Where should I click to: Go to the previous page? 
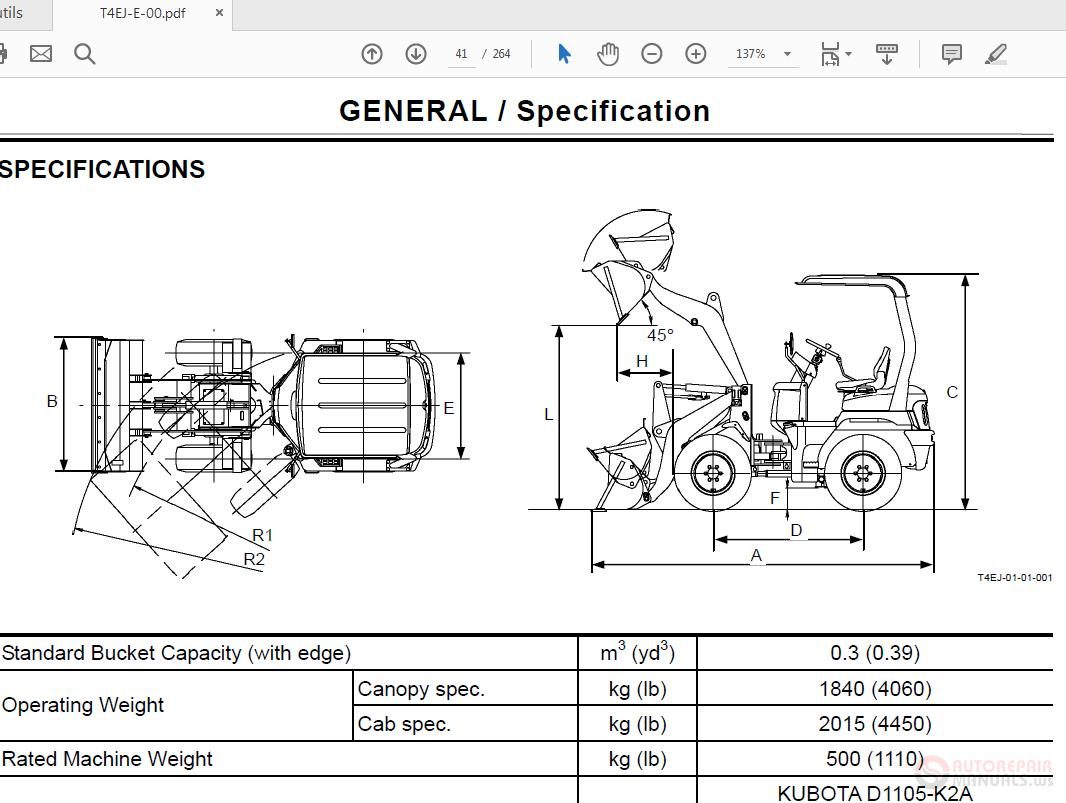coord(371,54)
